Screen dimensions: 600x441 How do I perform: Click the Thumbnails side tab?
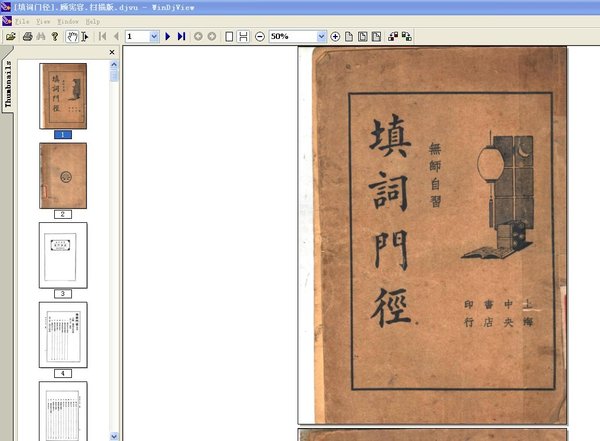click(x=7, y=83)
